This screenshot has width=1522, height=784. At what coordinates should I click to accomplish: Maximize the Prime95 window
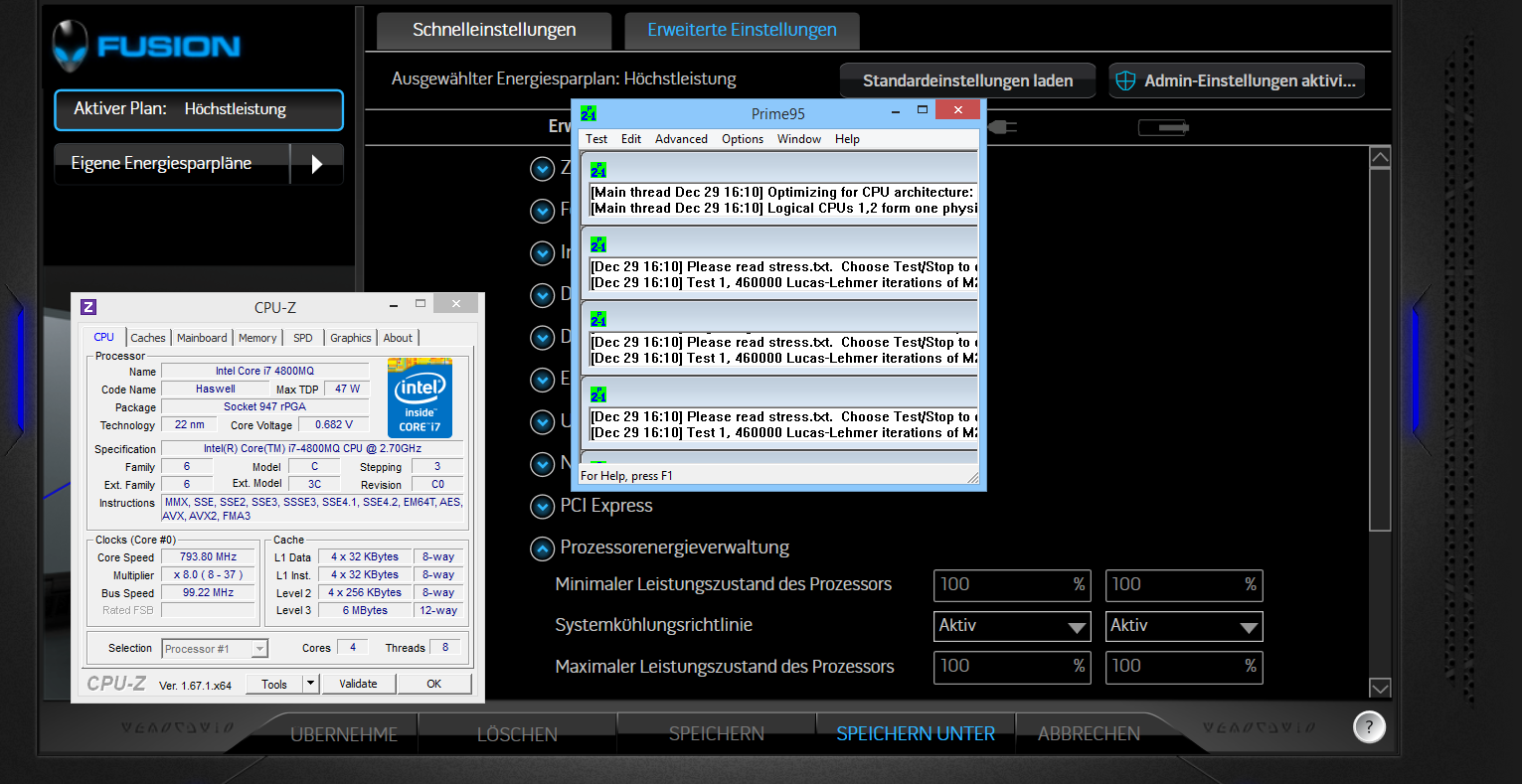923,110
